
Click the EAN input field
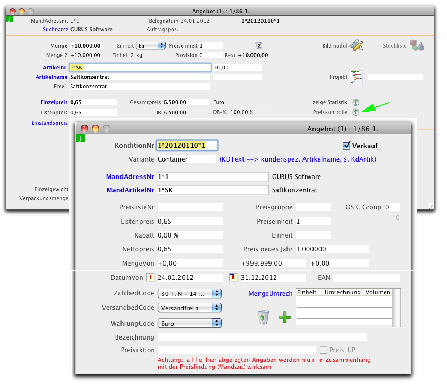pyautogui.click(x=366, y=277)
